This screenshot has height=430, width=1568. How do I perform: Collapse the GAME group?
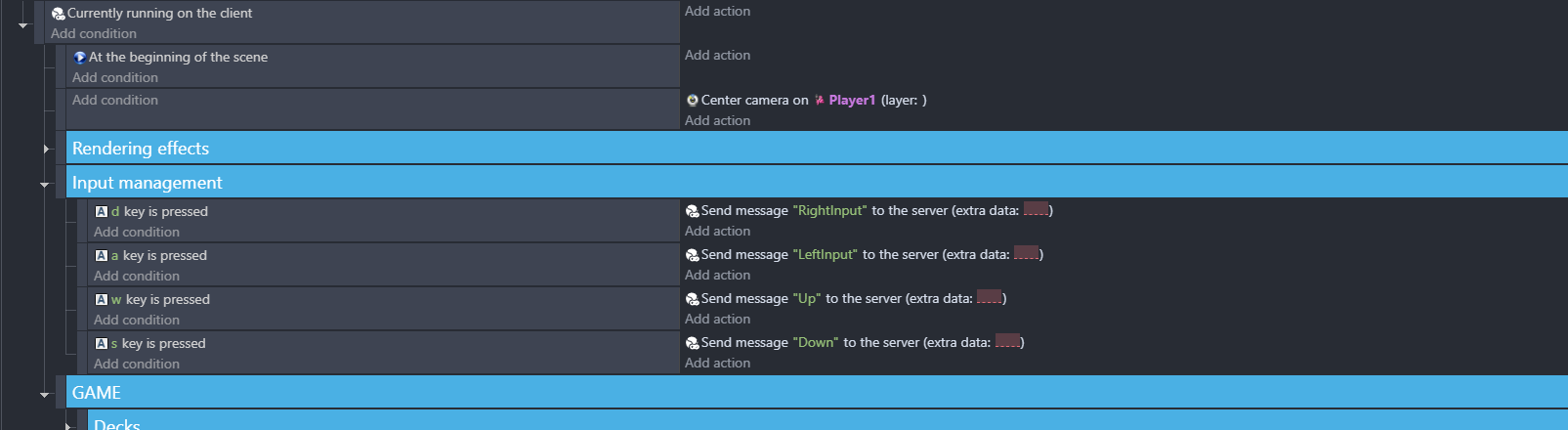tap(45, 395)
